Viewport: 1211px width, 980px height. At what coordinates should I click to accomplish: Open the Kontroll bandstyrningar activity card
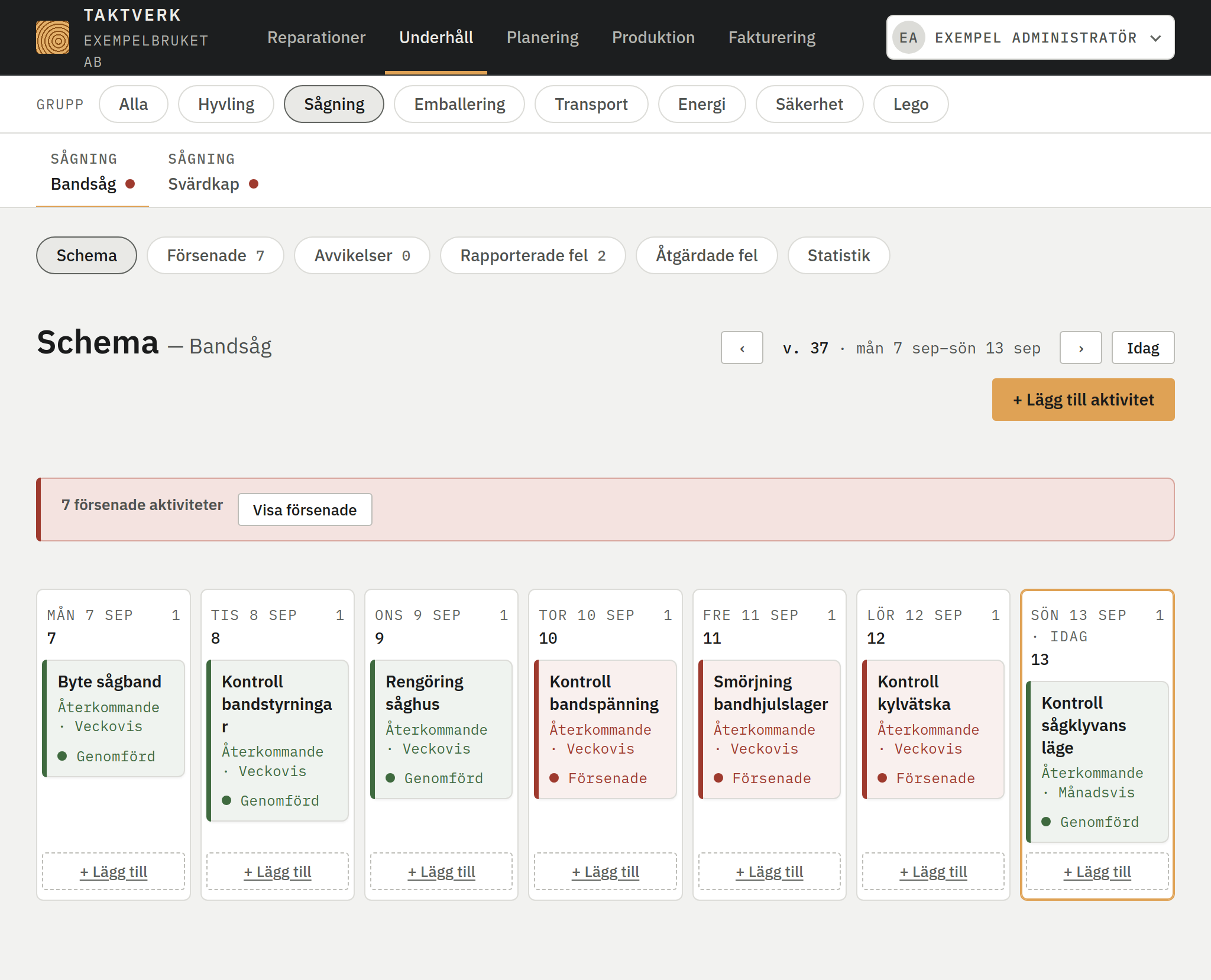[277, 741]
